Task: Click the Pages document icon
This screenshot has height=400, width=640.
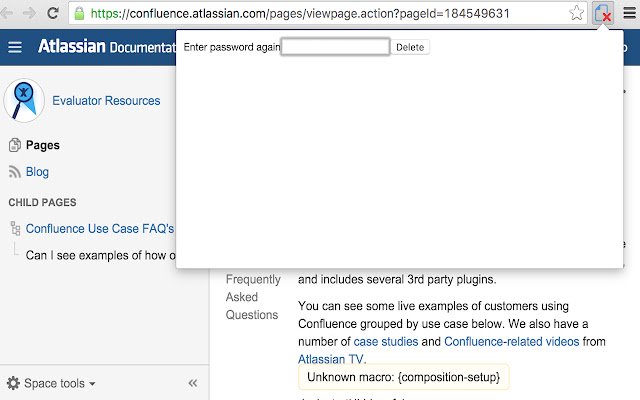Action: [15, 145]
